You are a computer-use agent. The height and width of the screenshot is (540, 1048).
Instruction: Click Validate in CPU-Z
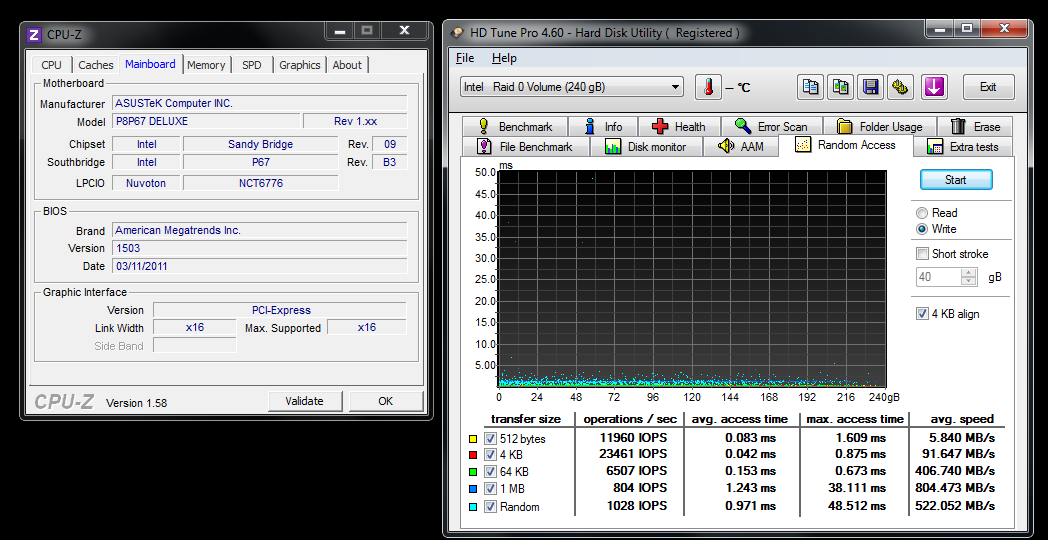coord(304,401)
